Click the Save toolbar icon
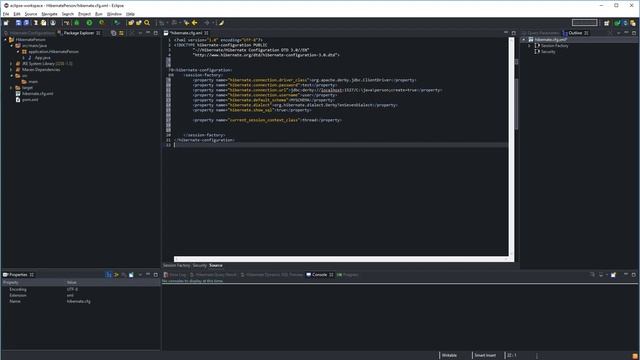 (18, 23)
